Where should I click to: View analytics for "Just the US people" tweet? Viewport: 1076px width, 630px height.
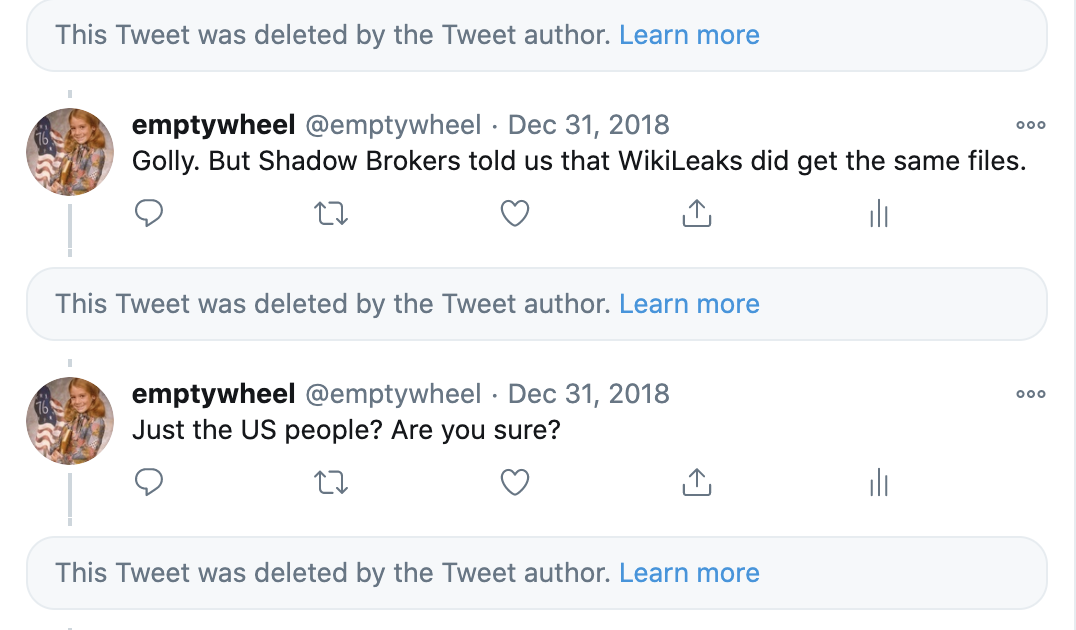[x=879, y=483]
